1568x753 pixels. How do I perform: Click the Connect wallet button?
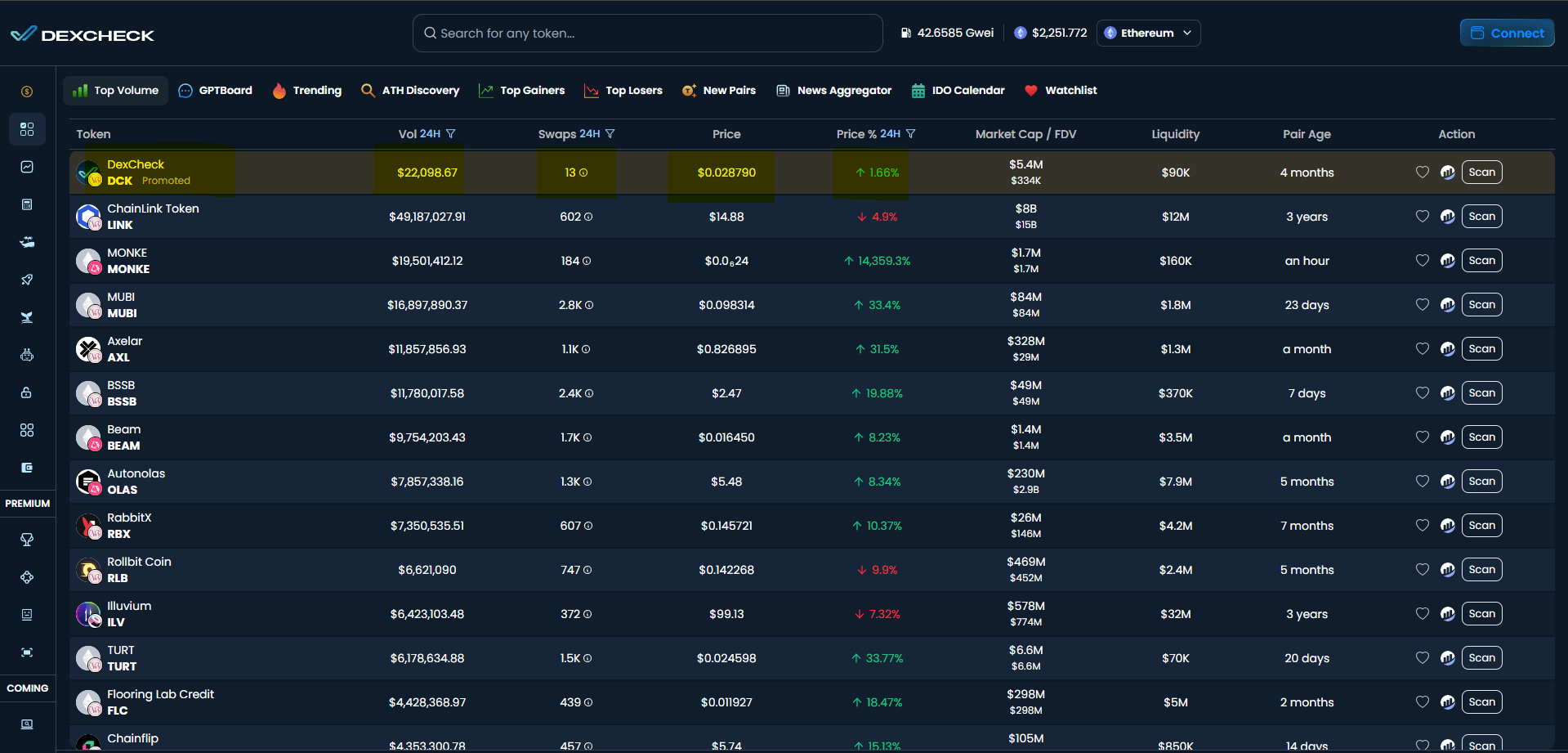pos(1507,34)
